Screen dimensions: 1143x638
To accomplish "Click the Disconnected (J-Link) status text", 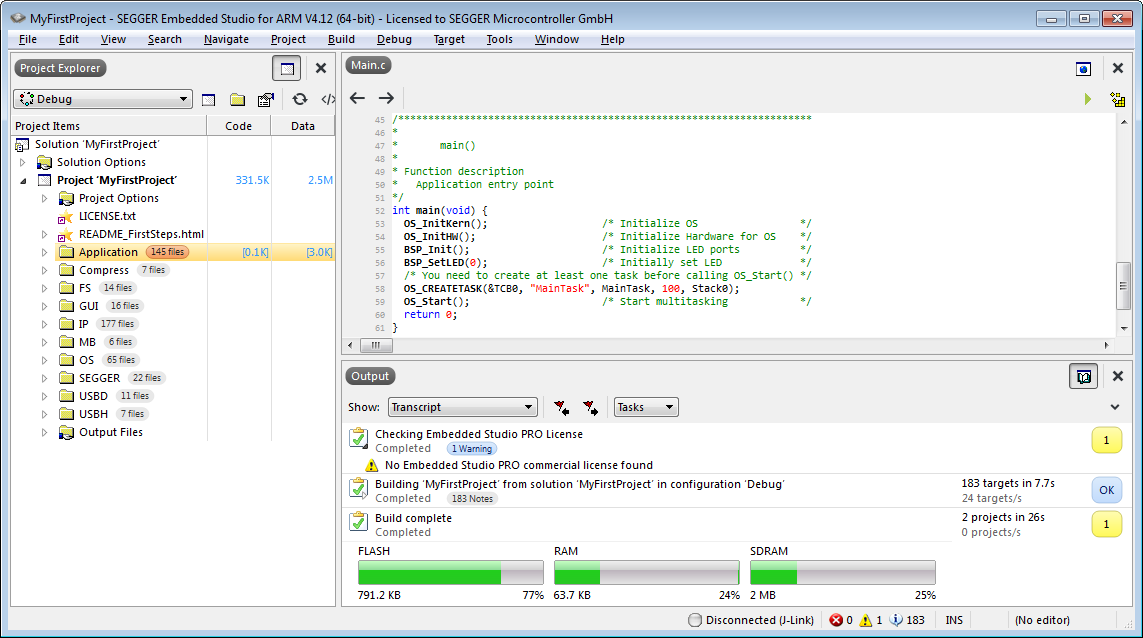I will pyautogui.click(x=760, y=620).
